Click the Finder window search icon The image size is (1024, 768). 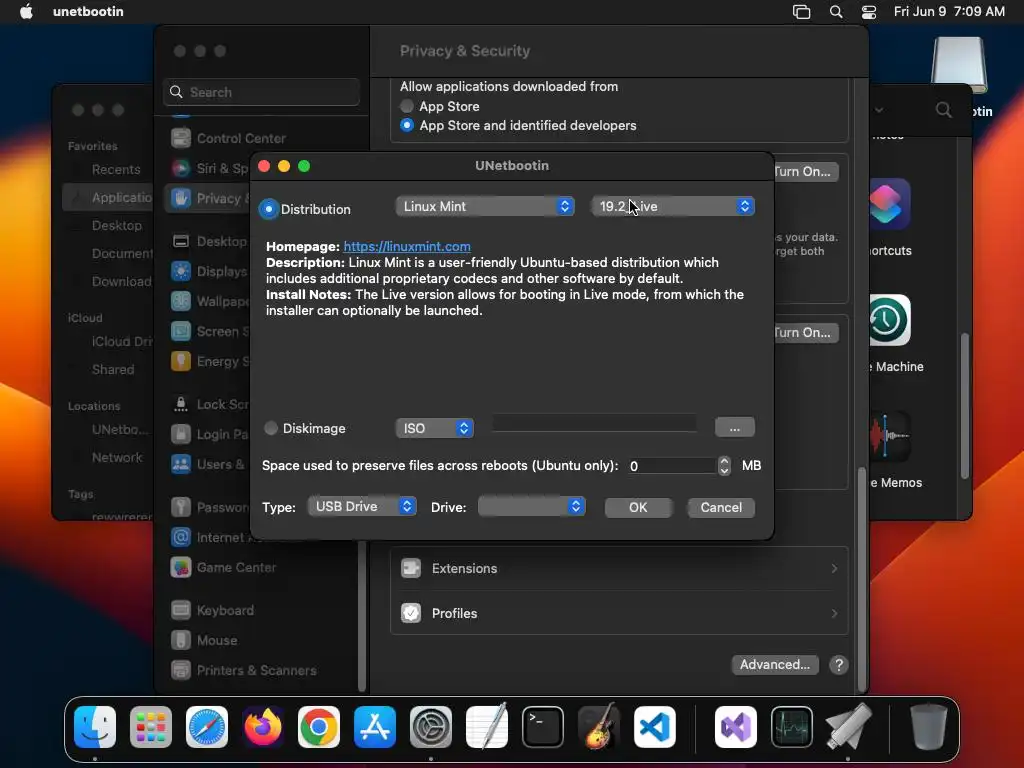[x=943, y=110]
